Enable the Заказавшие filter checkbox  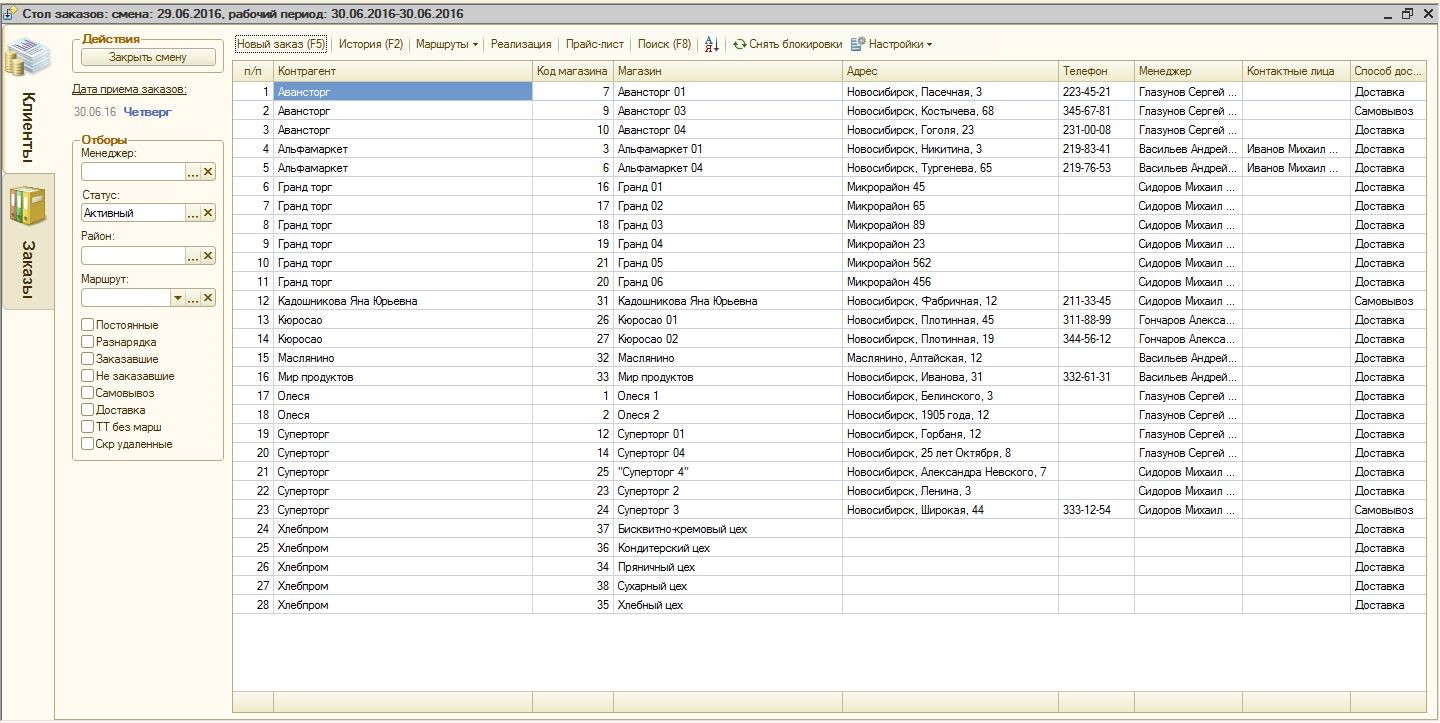[88, 359]
